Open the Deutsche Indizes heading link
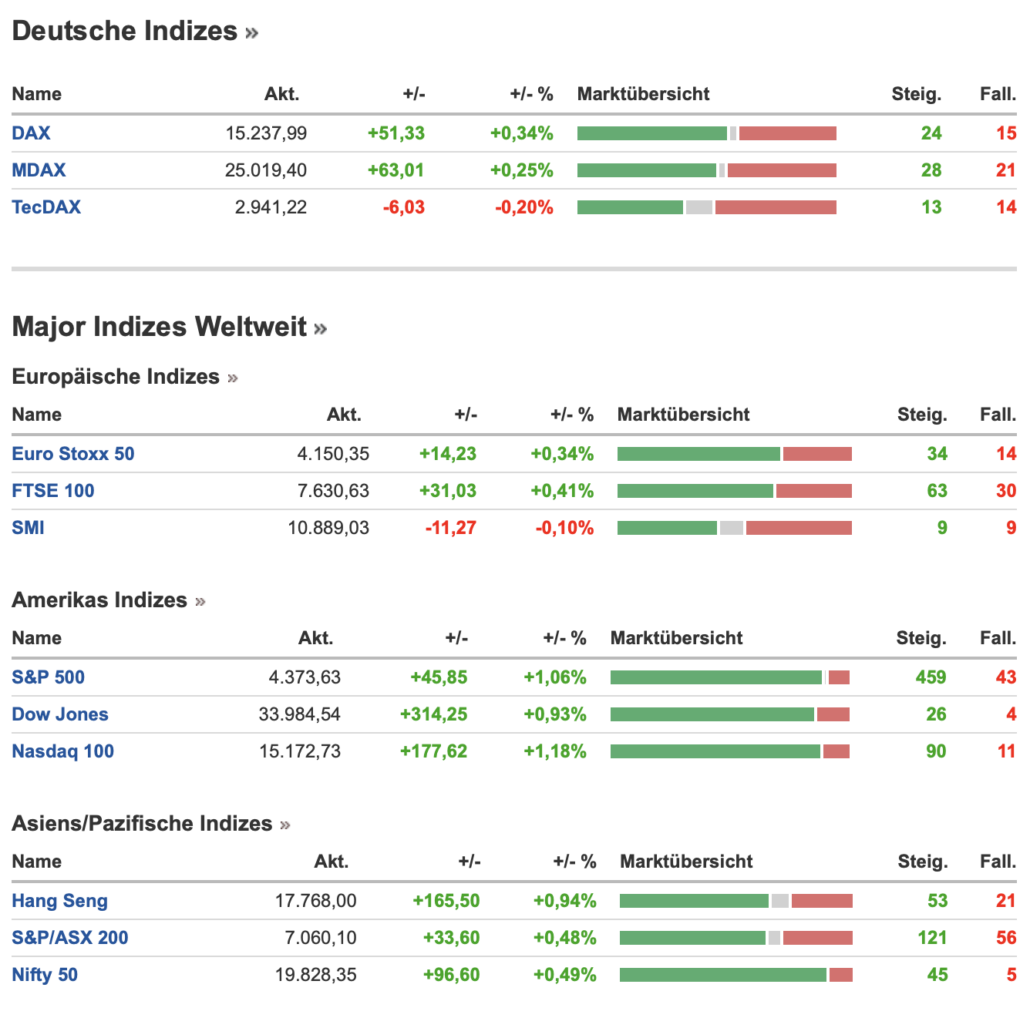The width and height of the screenshot is (1030, 1028). 135,31
